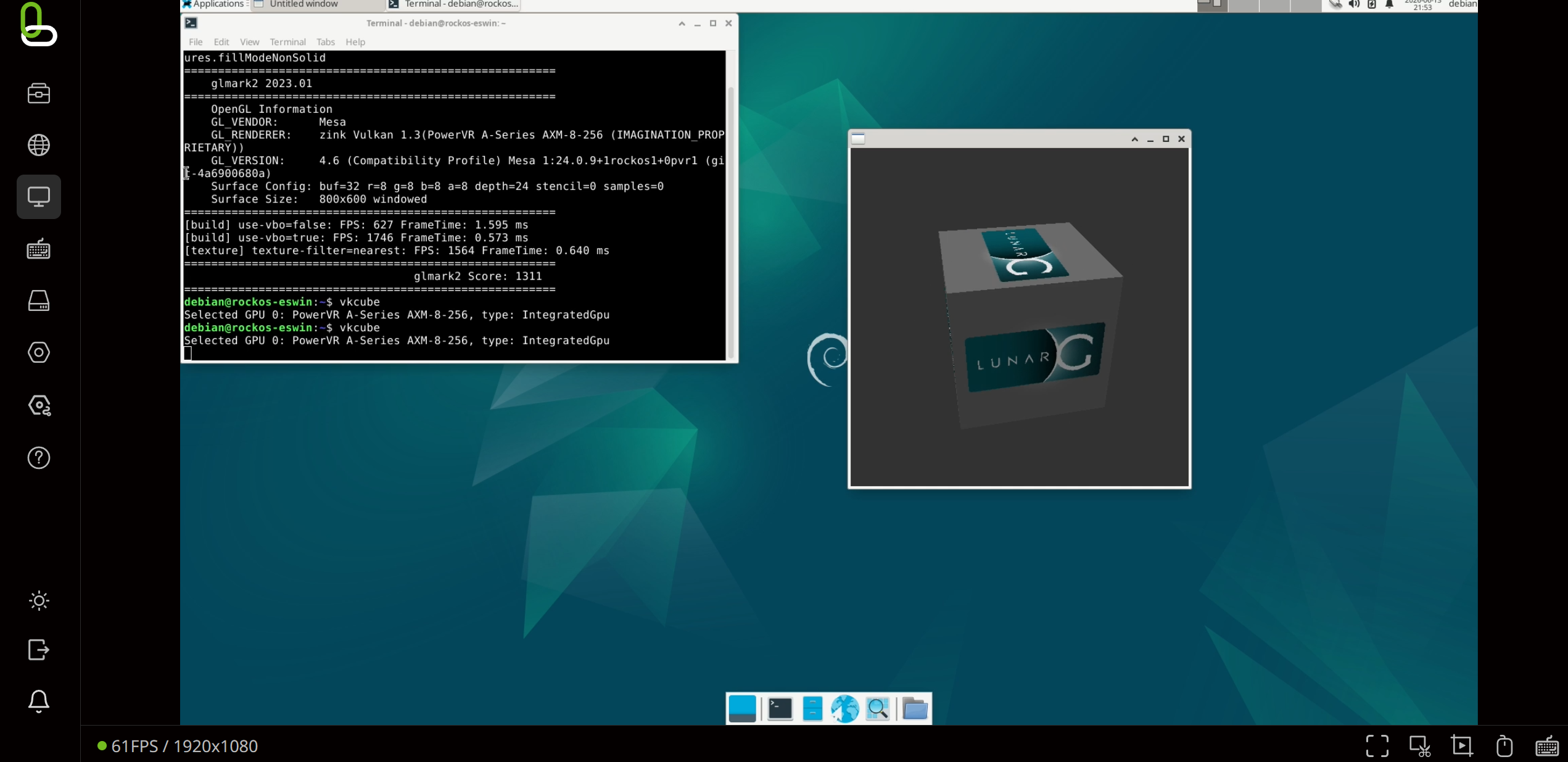
Task: Open the keyboard panel in the sidebar
Action: click(39, 249)
